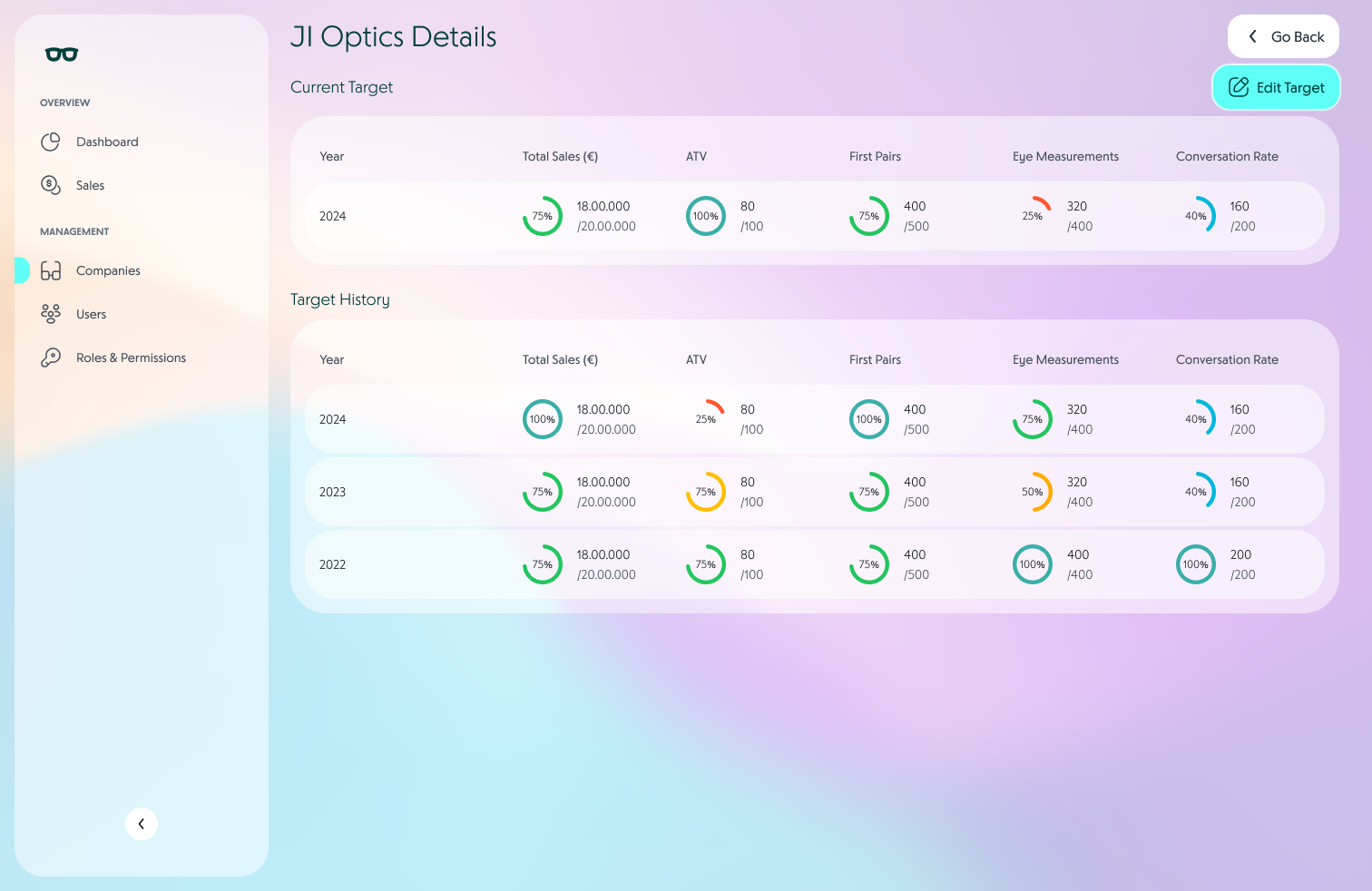Image resolution: width=1372 pixels, height=891 pixels.
Task: Click the JI Optics Details page title
Action: click(x=394, y=36)
